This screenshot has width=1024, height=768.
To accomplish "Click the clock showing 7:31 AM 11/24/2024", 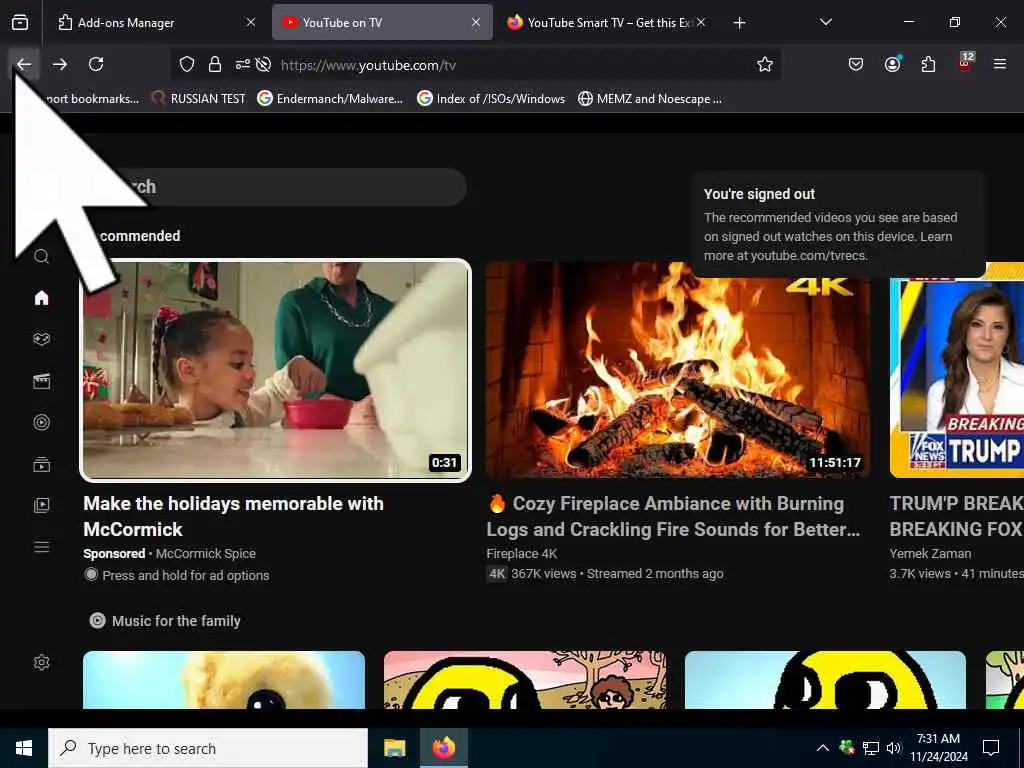I will [x=938, y=748].
